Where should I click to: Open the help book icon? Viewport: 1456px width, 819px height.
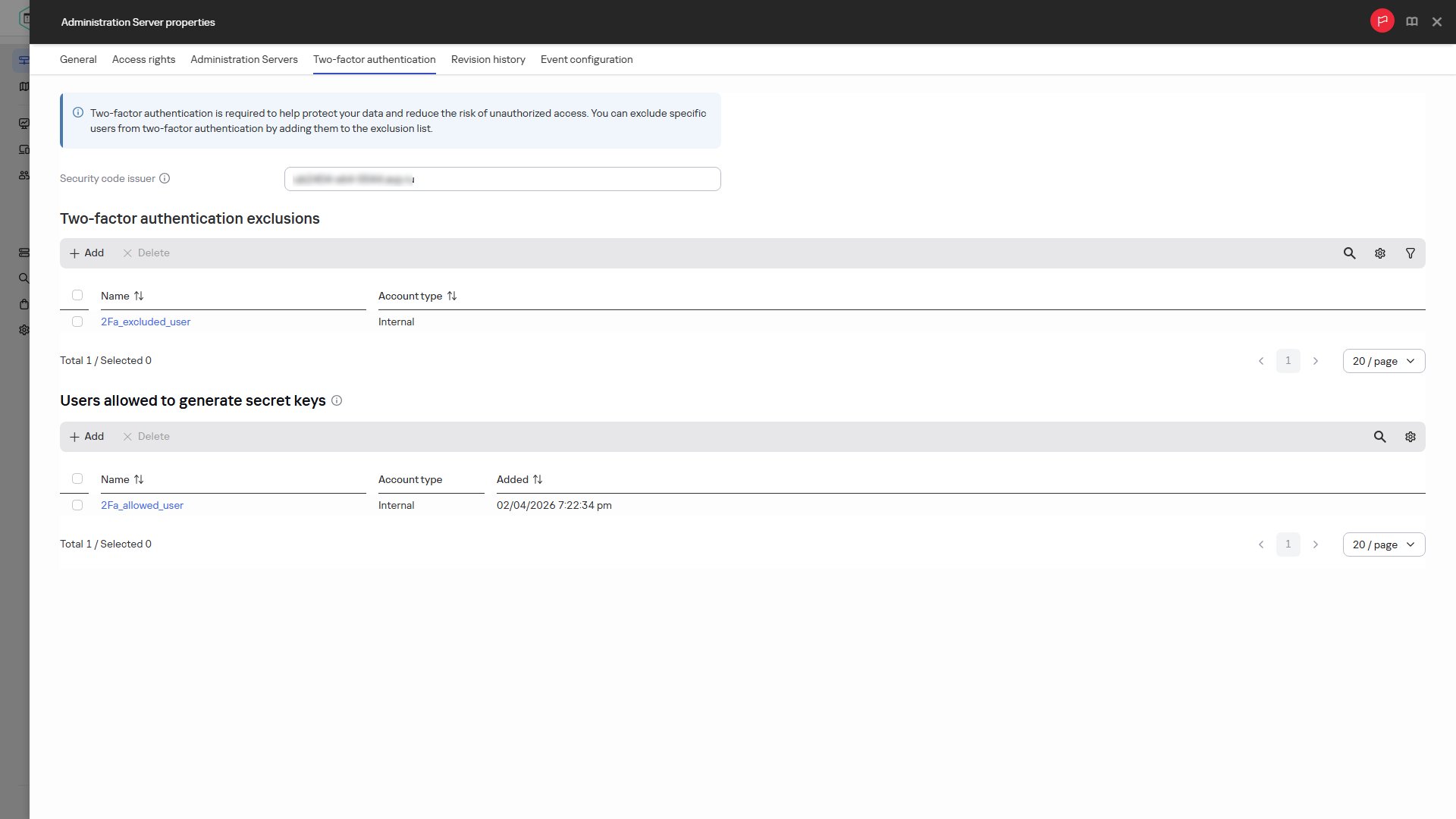1411,21
